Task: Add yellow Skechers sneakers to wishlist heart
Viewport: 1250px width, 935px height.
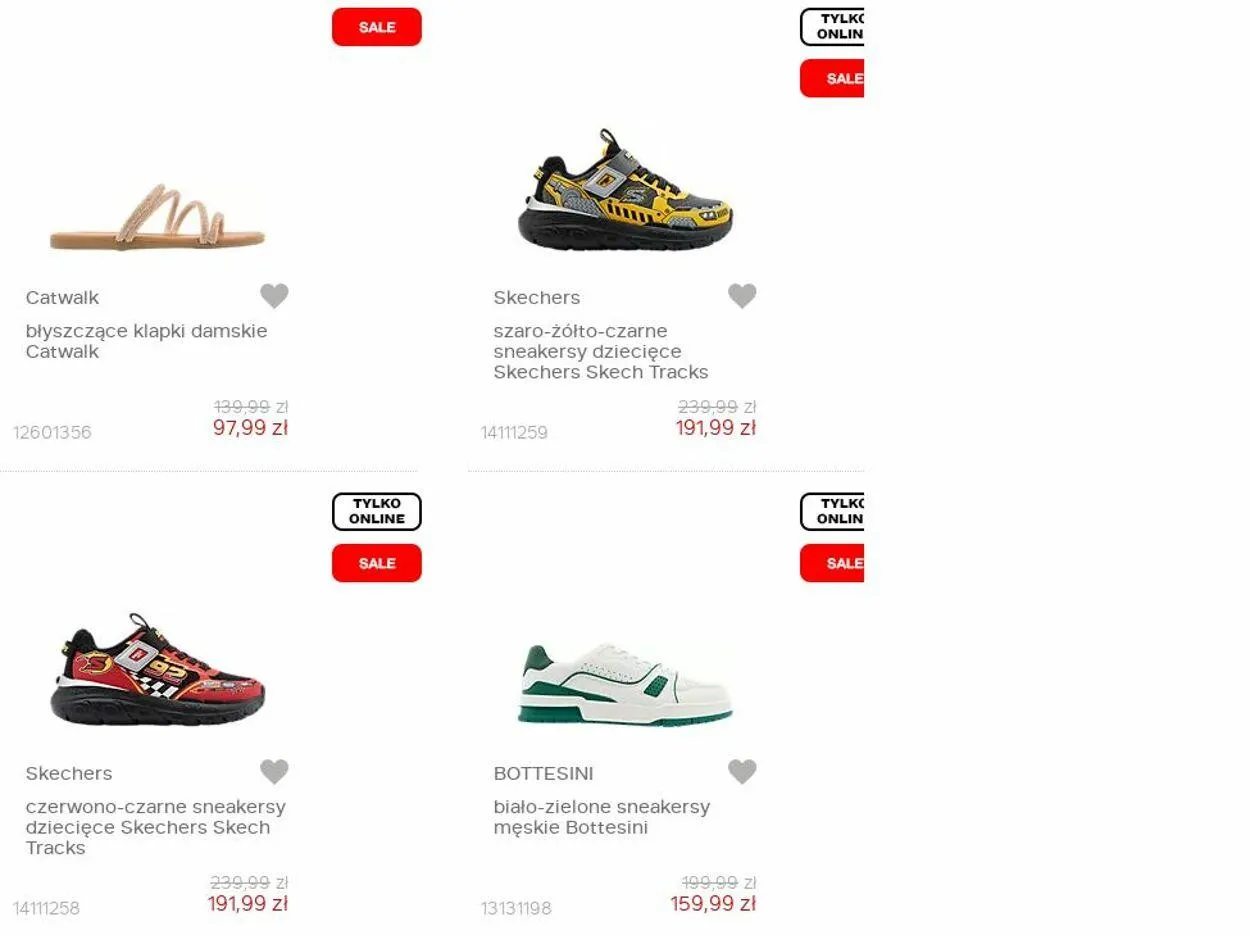Action: [742, 296]
